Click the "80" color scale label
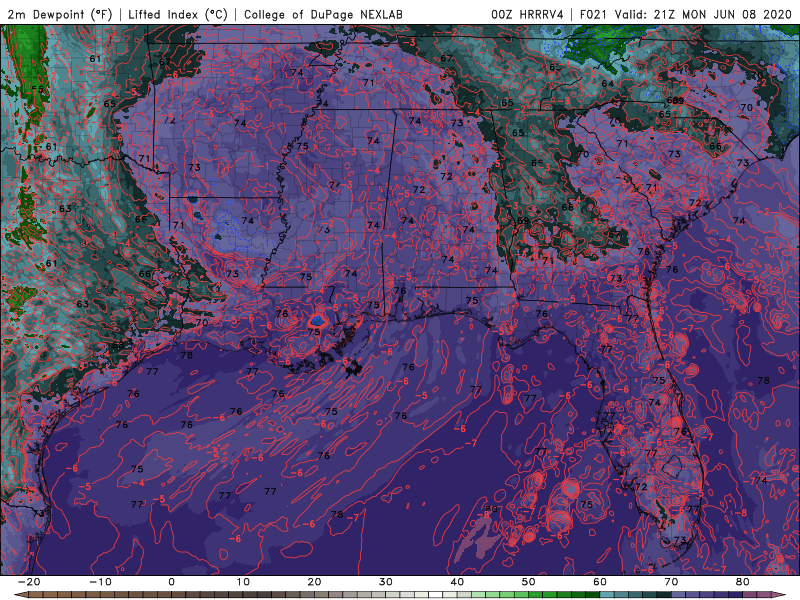 coord(743,582)
